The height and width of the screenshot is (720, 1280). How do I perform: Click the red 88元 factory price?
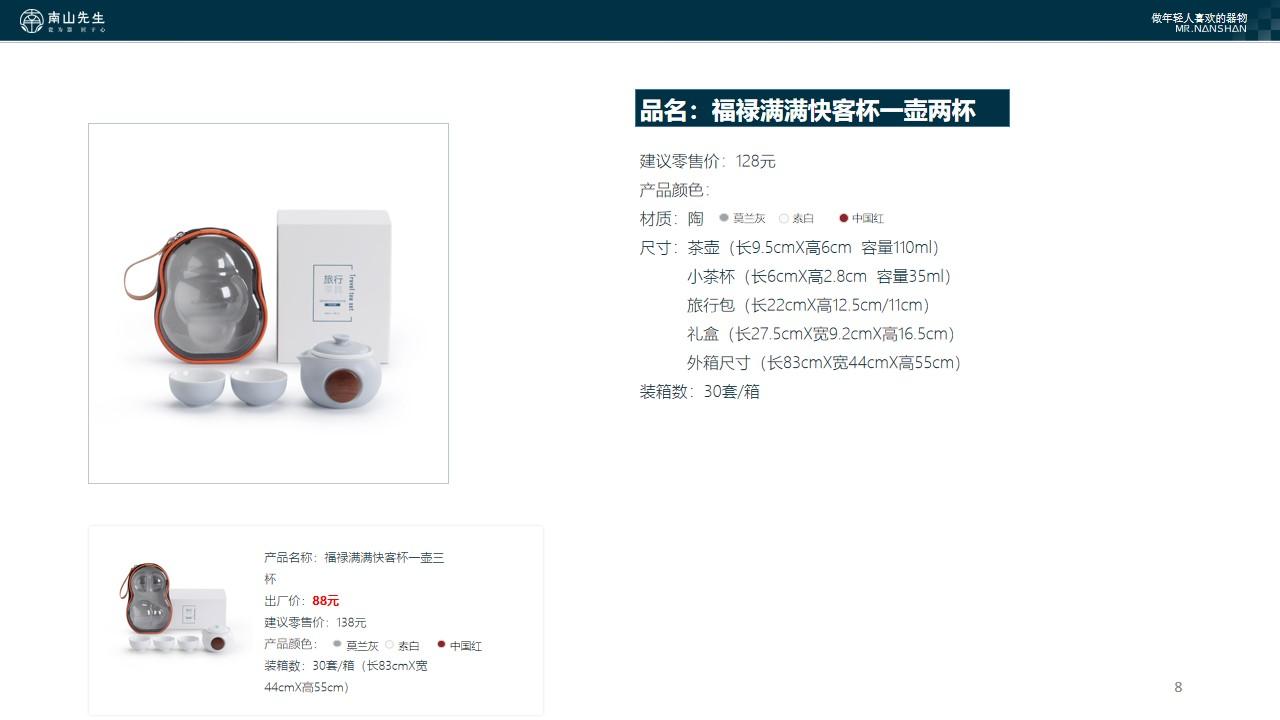[326, 601]
